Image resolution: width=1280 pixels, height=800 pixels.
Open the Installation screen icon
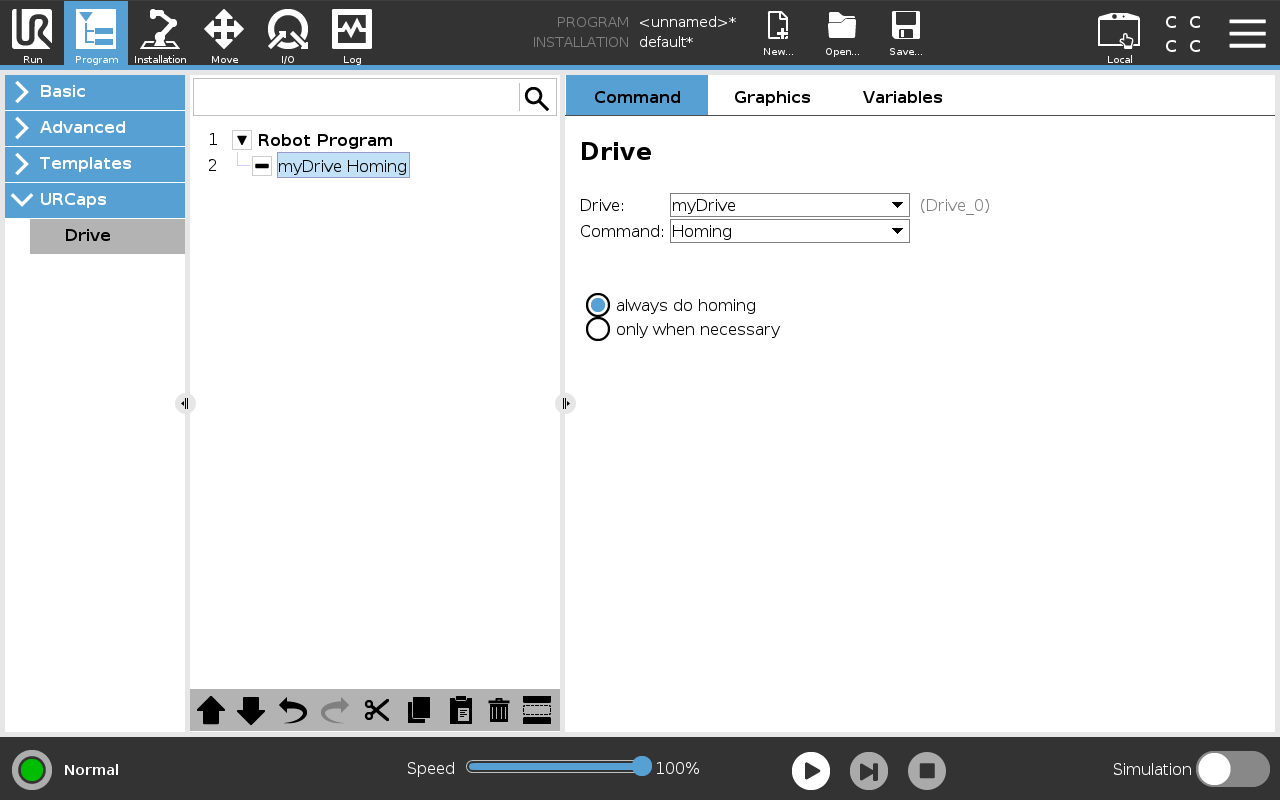coord(160,34)
